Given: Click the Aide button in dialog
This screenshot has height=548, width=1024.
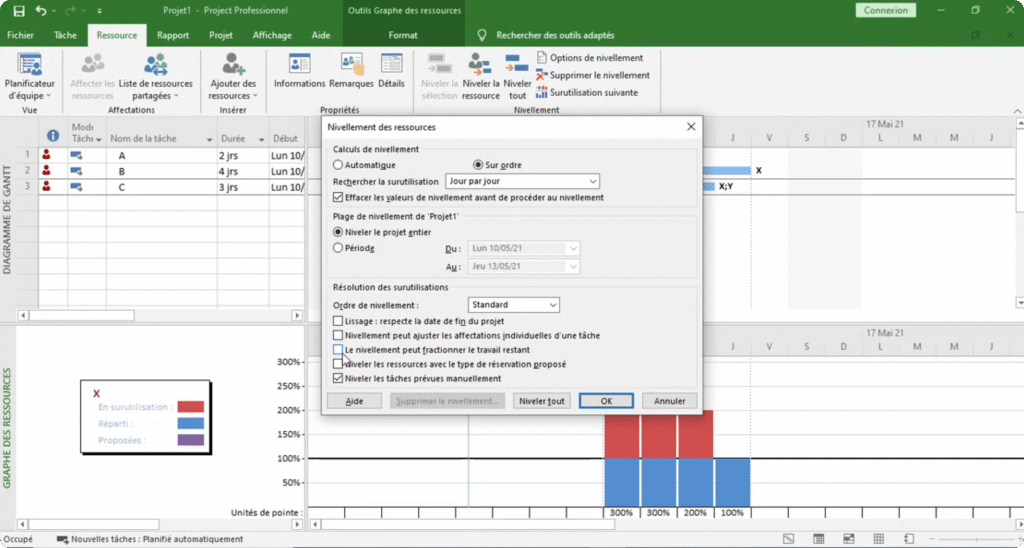Looking at the screenshot, I should tap(354, 401).
